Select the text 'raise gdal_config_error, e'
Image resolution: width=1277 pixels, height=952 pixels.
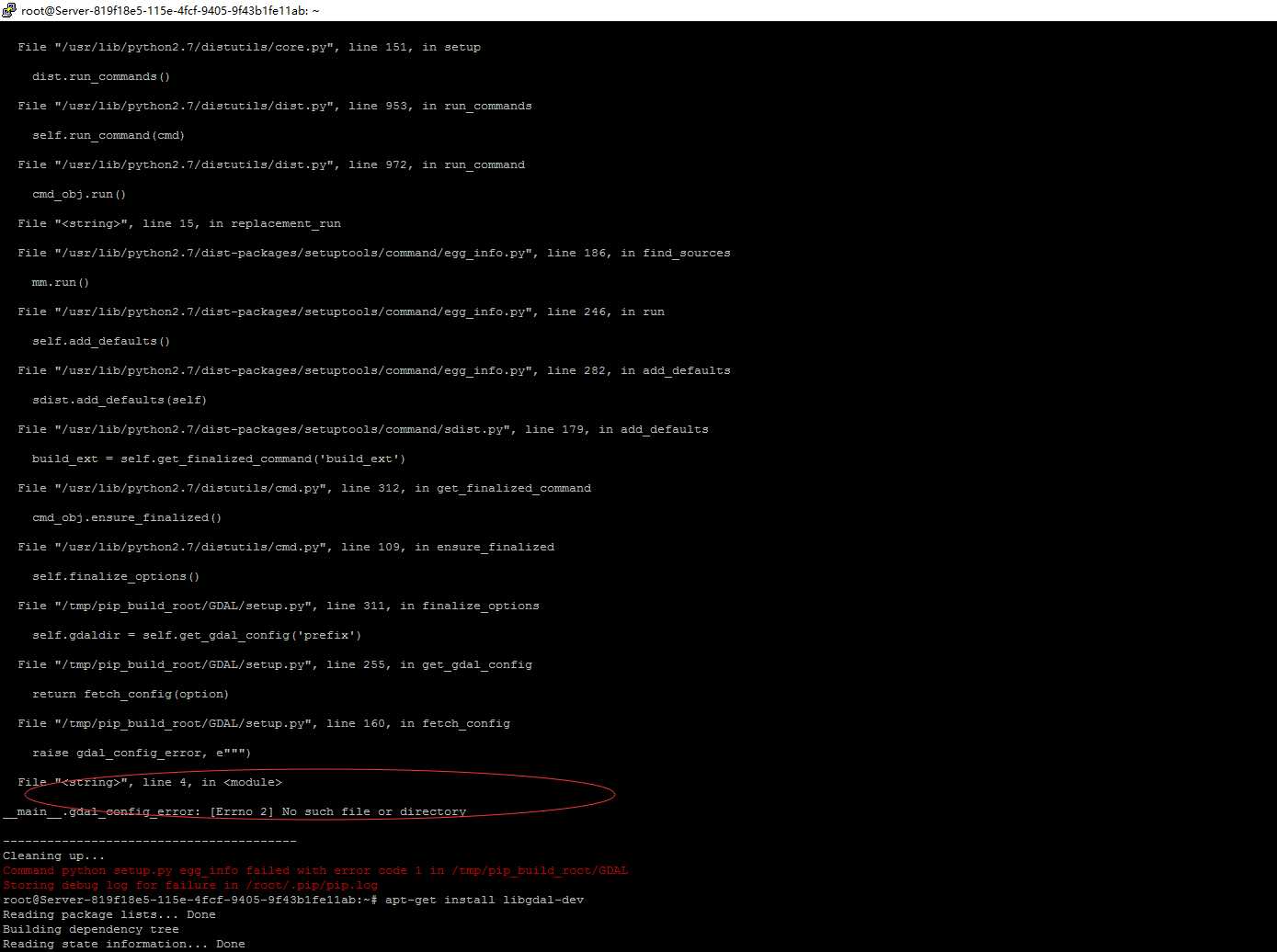click(142, 753)
